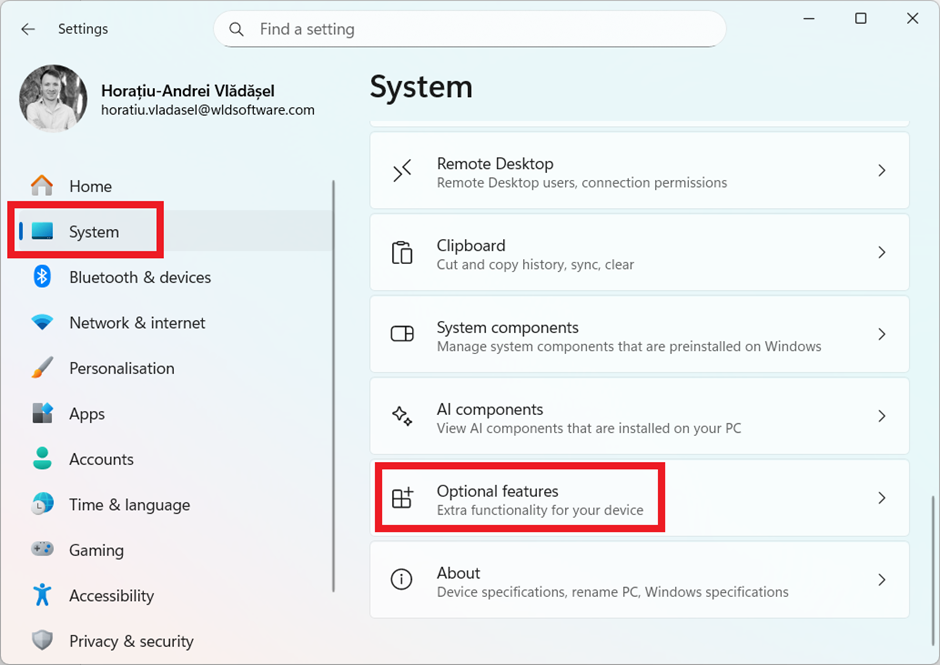This screenshot has height=665, width=940.
Task: Click the Gaming controller icon
Action: click(42, 550)
